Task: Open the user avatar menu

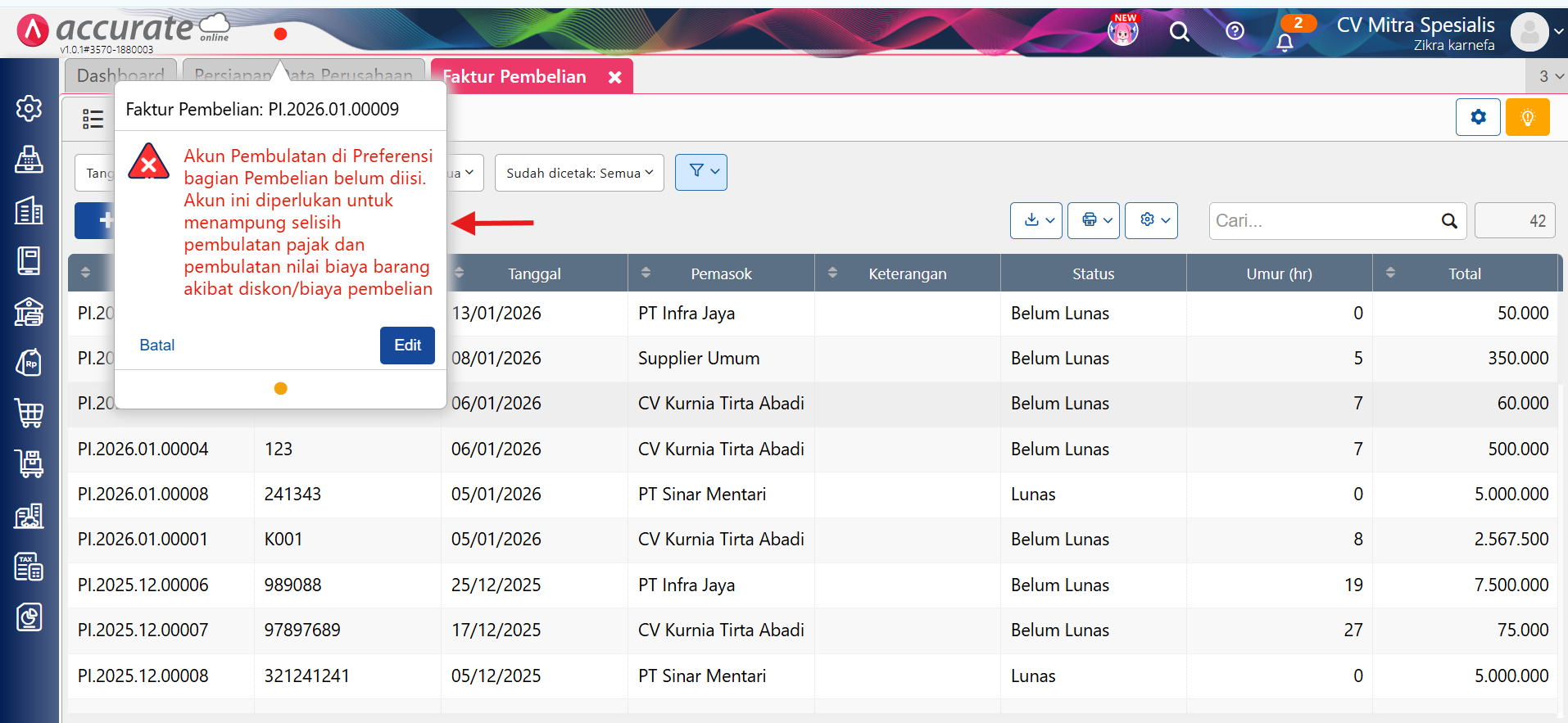Action: 1529,32
